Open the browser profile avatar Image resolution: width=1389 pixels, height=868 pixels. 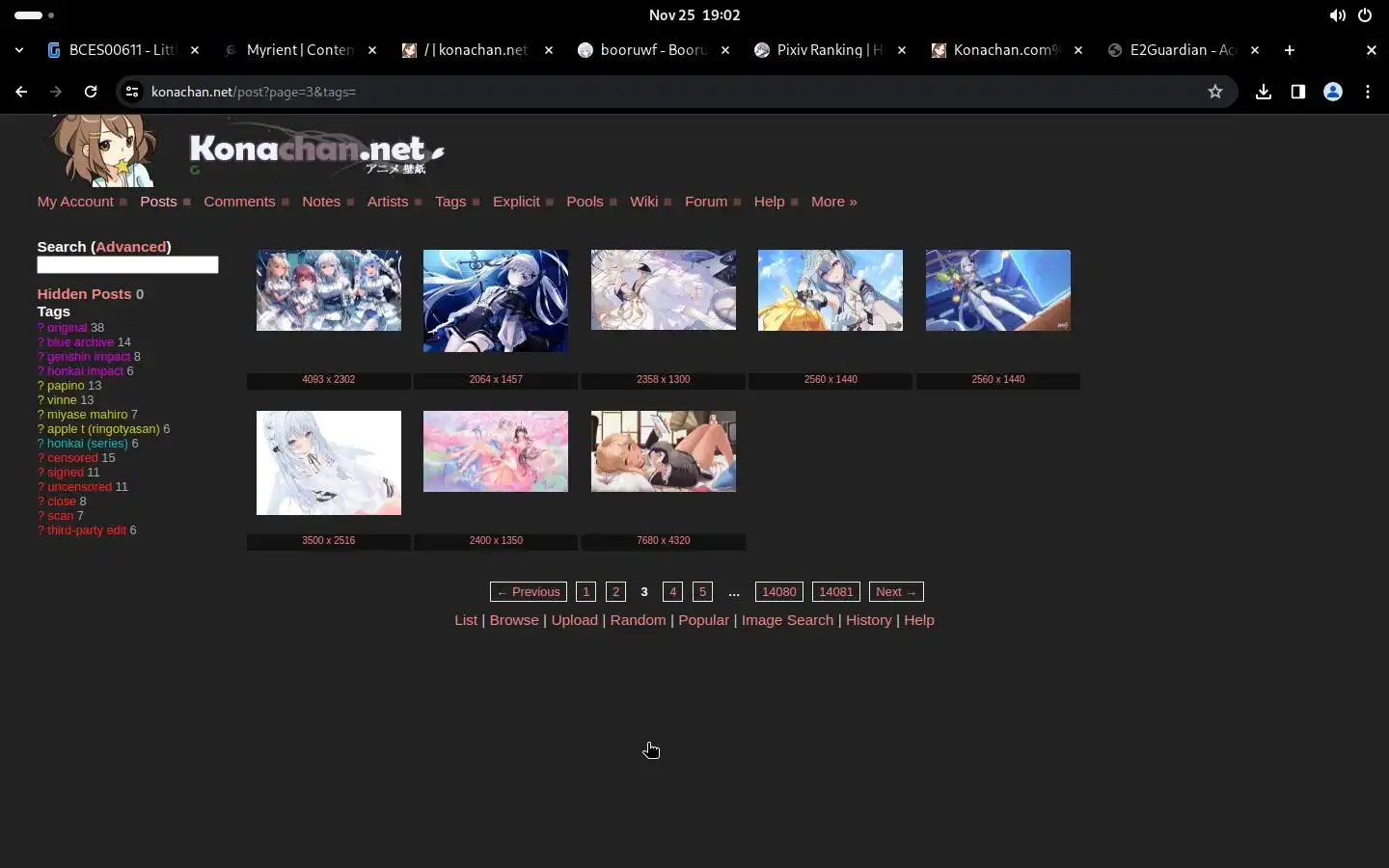coord(1333,92)
